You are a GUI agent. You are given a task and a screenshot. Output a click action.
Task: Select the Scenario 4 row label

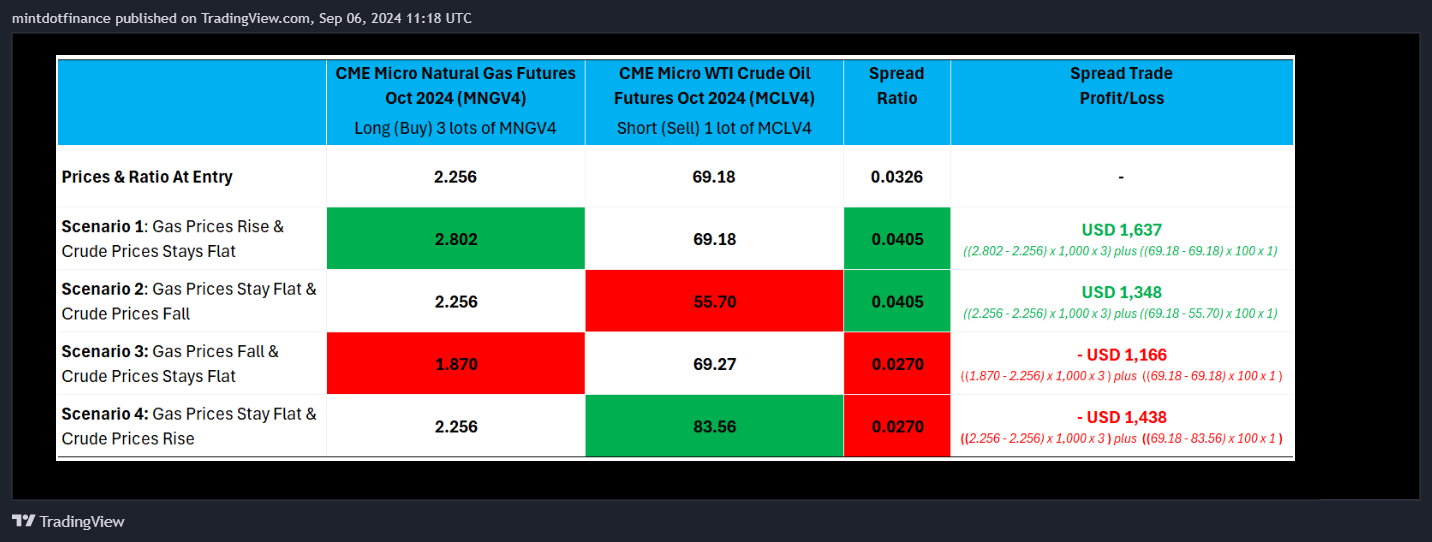click(189, 426)
